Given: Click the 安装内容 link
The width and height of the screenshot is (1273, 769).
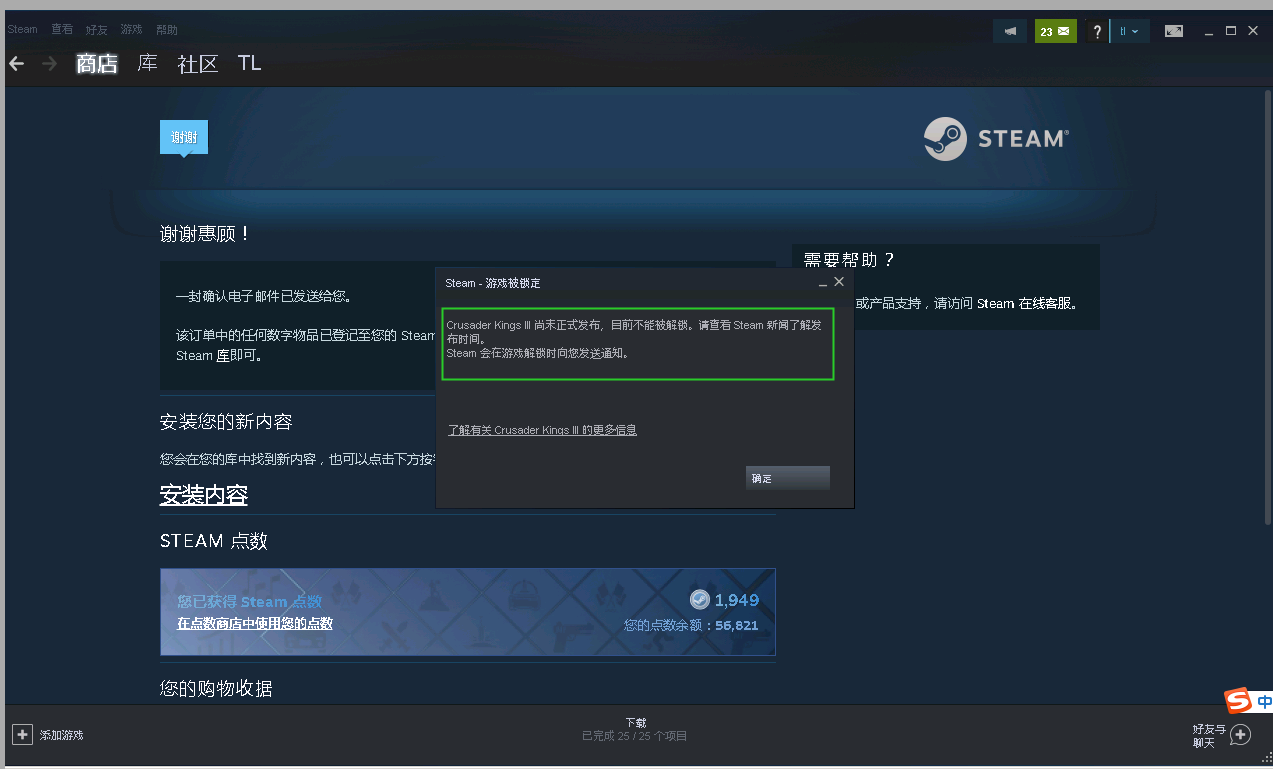Looking at the screenshot, I should click(x=204, y=495).
